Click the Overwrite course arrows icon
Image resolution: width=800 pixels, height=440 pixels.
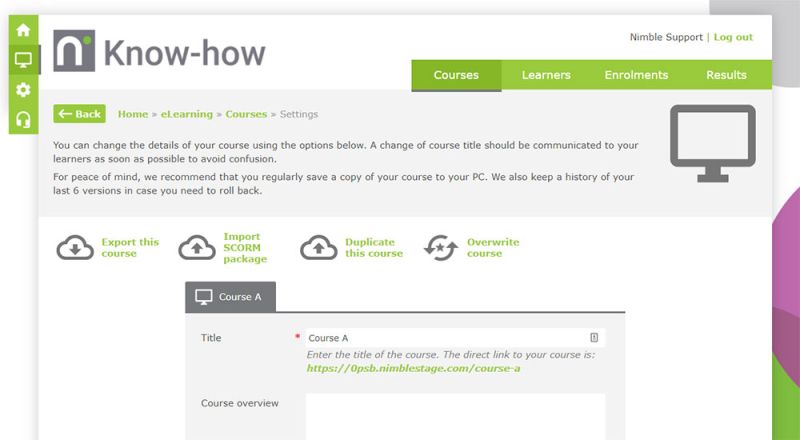(x=441, y=248)
